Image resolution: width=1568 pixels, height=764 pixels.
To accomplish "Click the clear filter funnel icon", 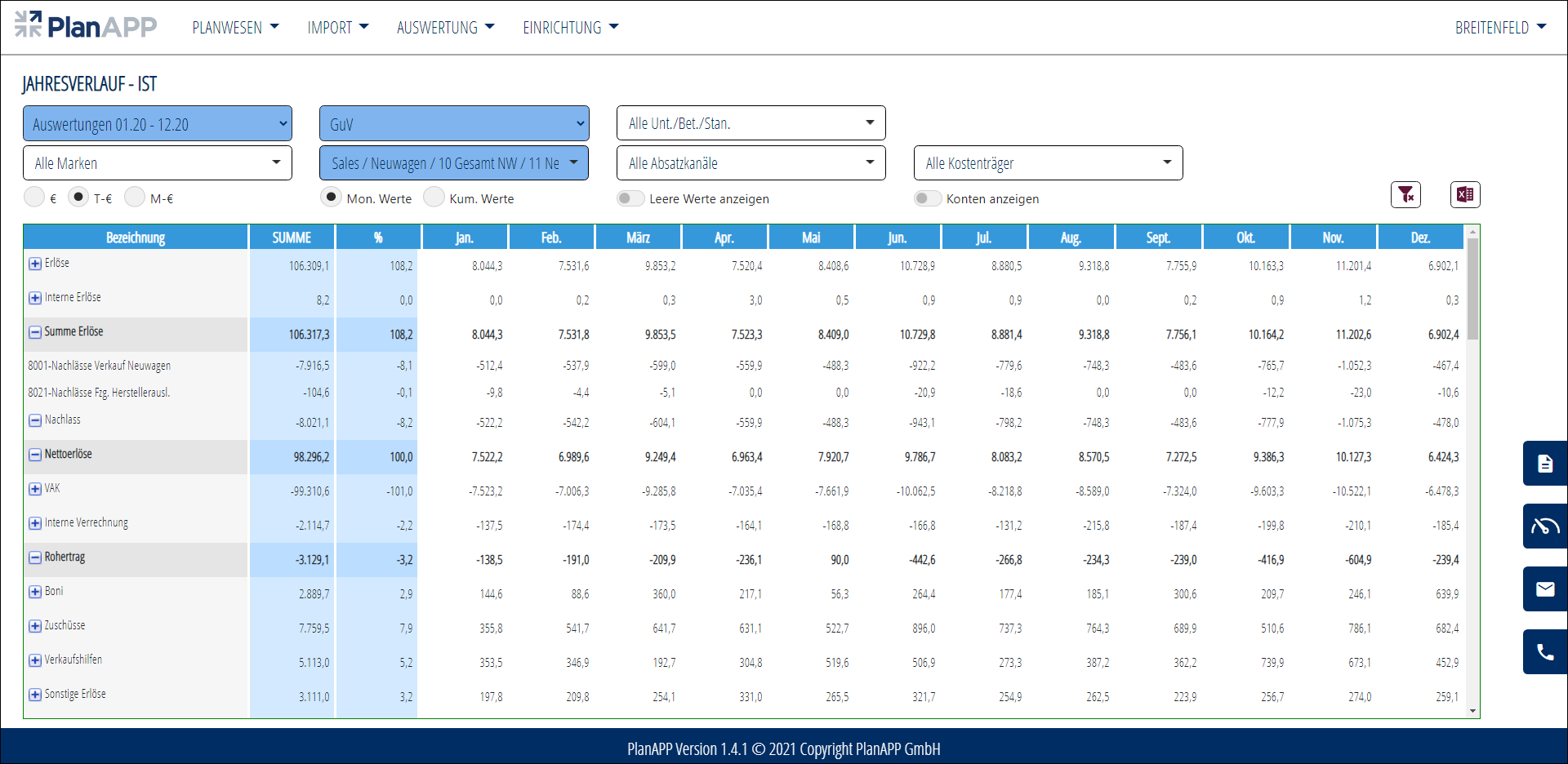I will 1405,194.
